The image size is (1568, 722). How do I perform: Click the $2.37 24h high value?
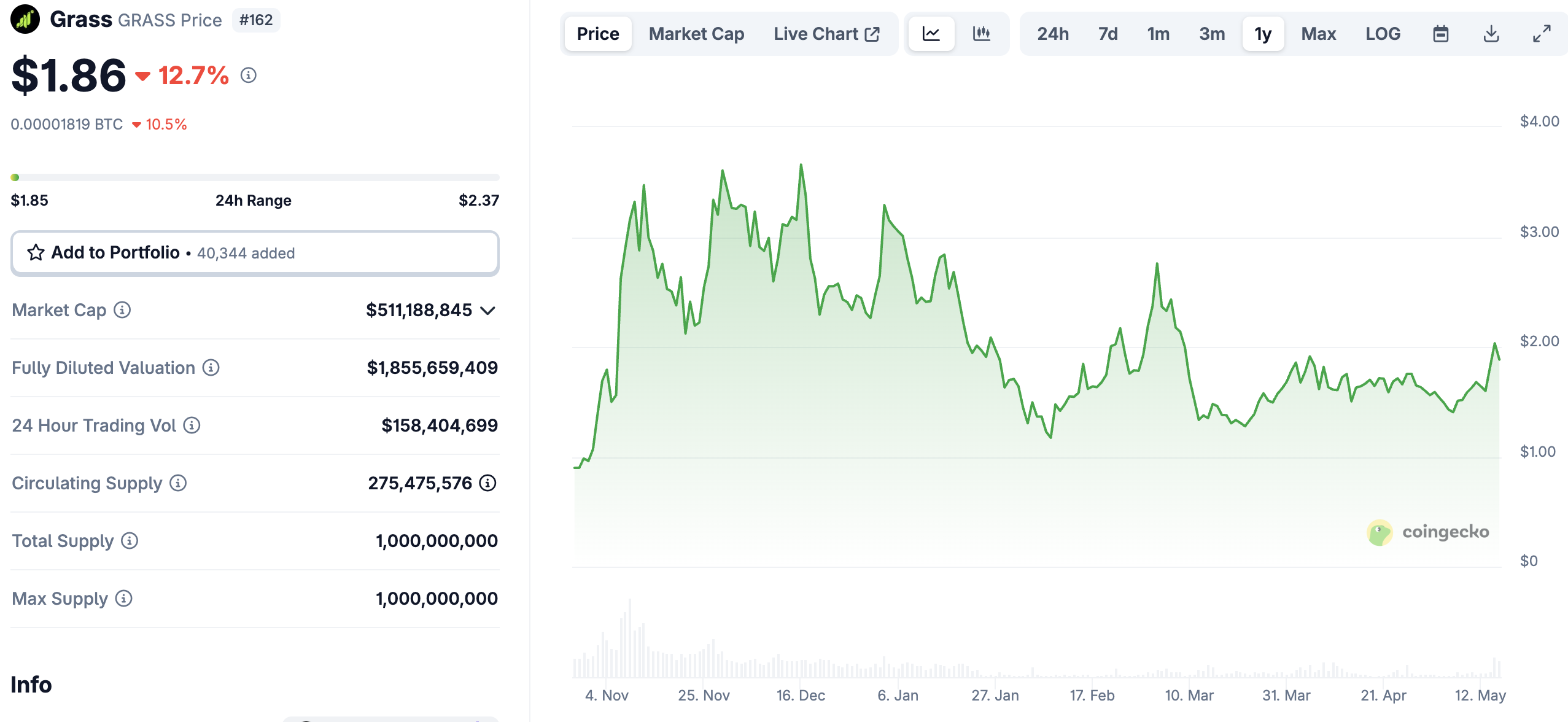pyautogui.click(x=479, y=201)
